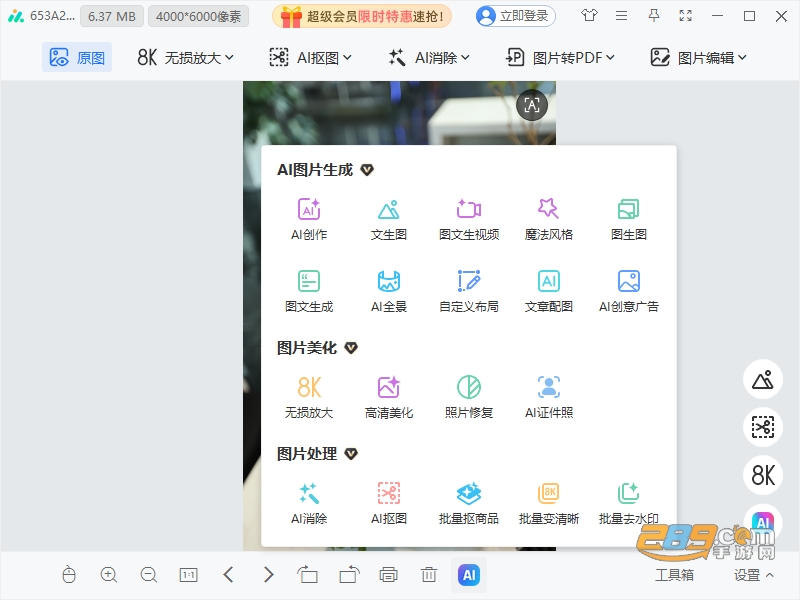
Task: Open 照片修复 photo repair
Action: coord(469,397)
